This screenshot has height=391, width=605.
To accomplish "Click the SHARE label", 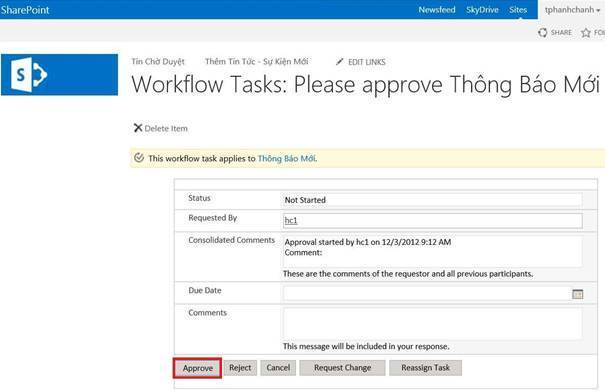I will [561, 33].
